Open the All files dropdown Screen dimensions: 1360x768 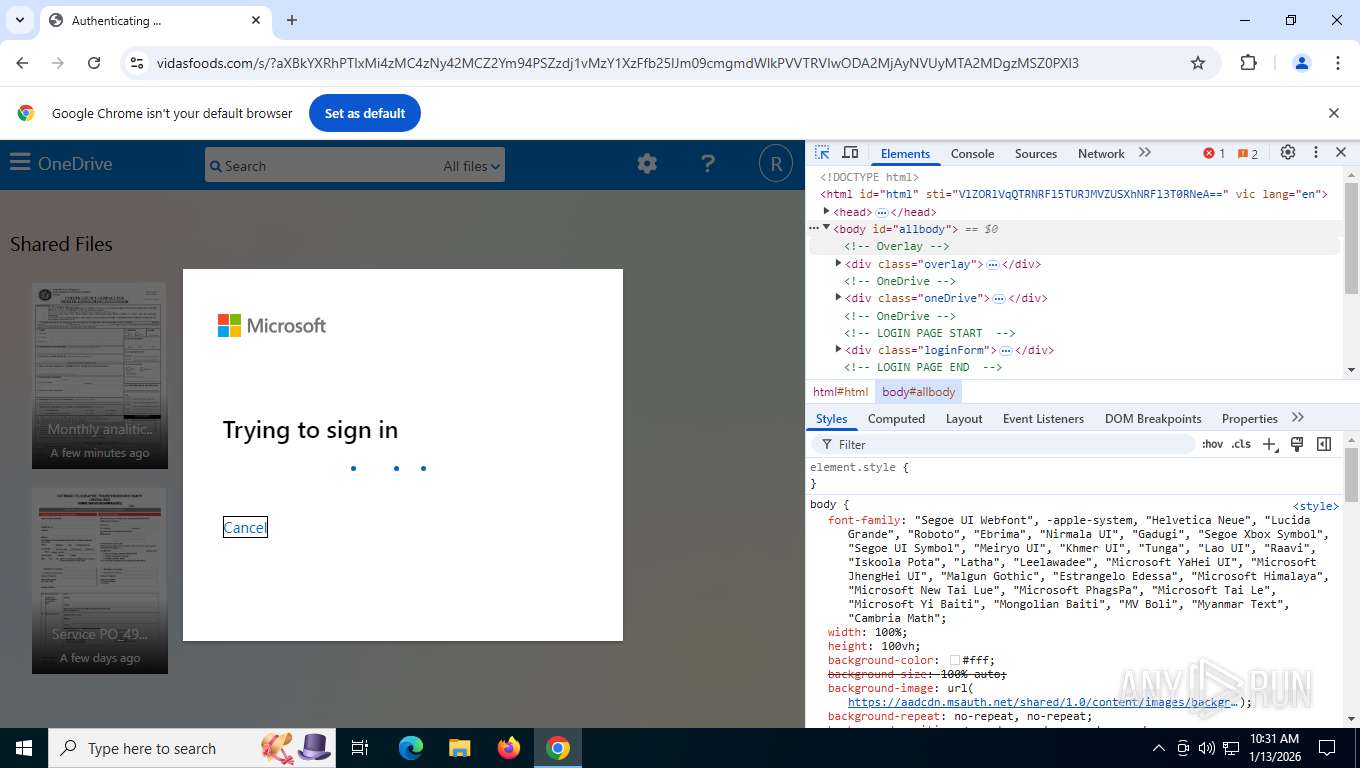471,166
